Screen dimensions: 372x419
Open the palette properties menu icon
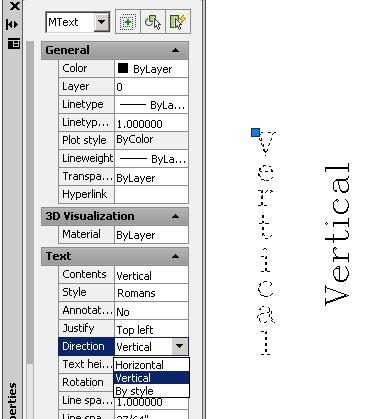point(14,43)
